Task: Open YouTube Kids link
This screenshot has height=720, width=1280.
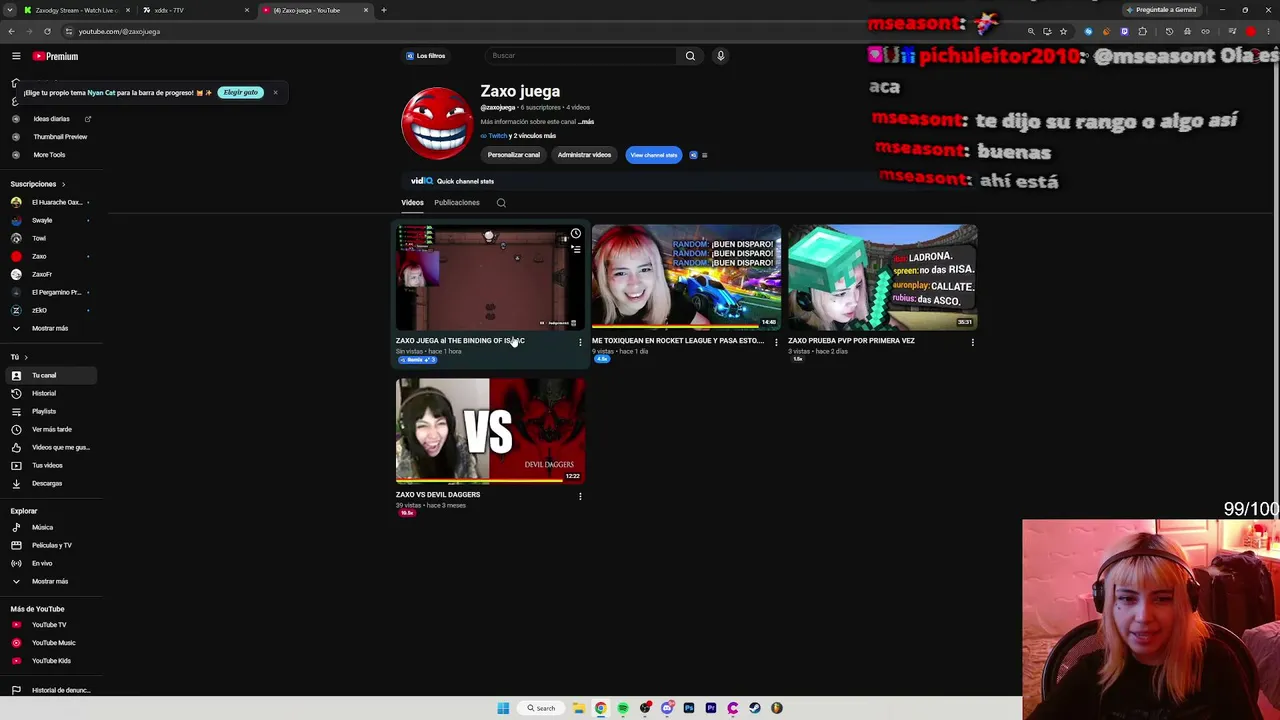Action: (50, 661)
